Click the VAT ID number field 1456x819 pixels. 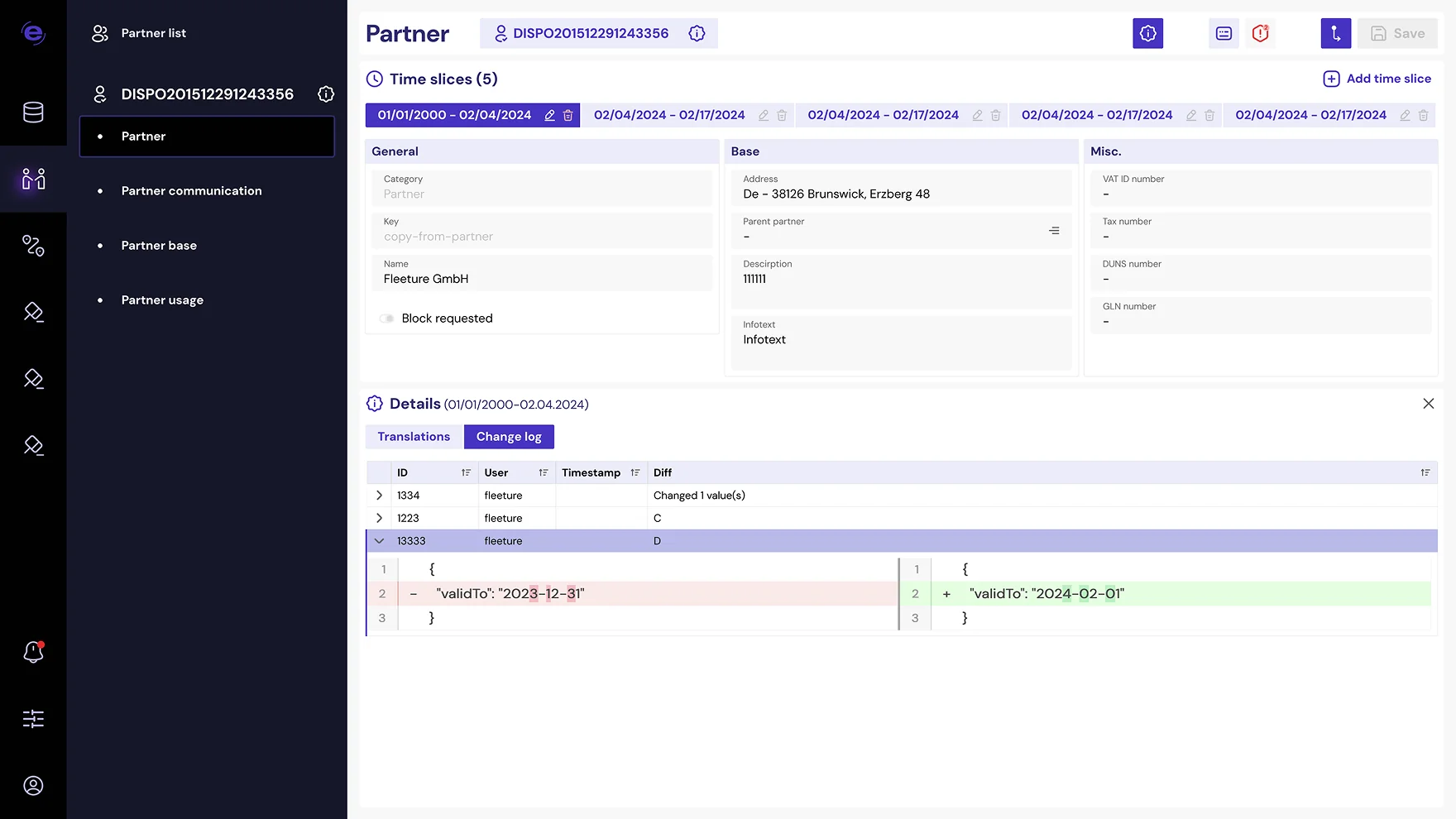tap(1261, 187)
